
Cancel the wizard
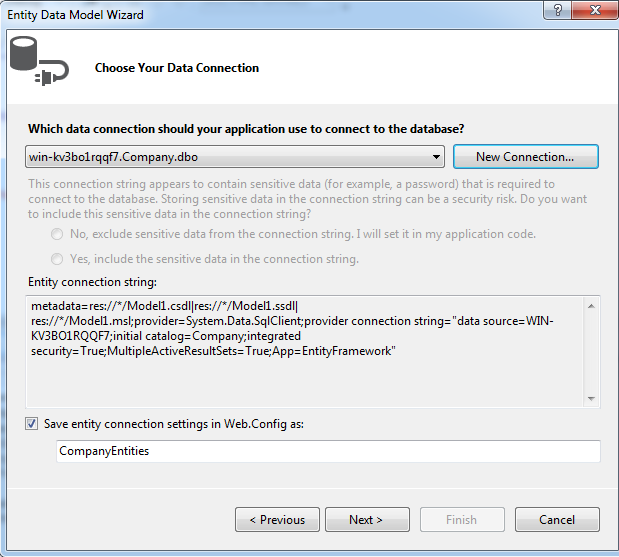[557, 520]
